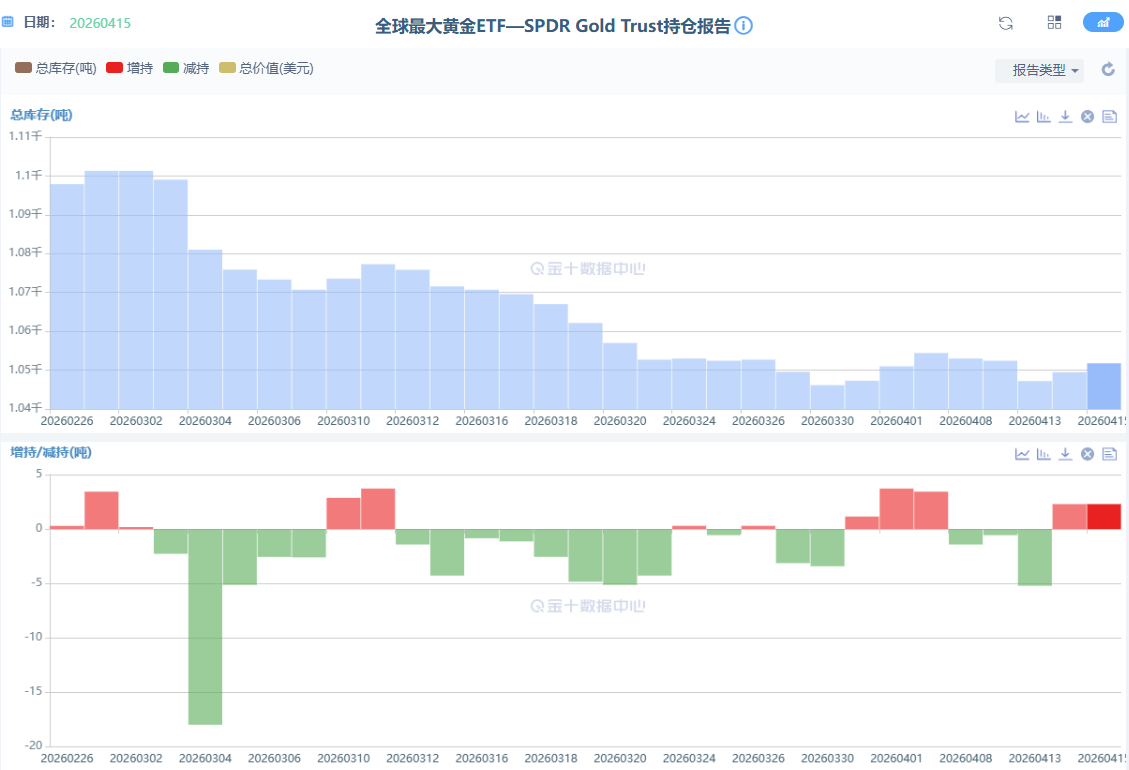The width and height of the screenshot is (1129, 770).
Task: Switch 总库存 chart to line chart
Action: pyautogui.click(x=1022, y=117)
